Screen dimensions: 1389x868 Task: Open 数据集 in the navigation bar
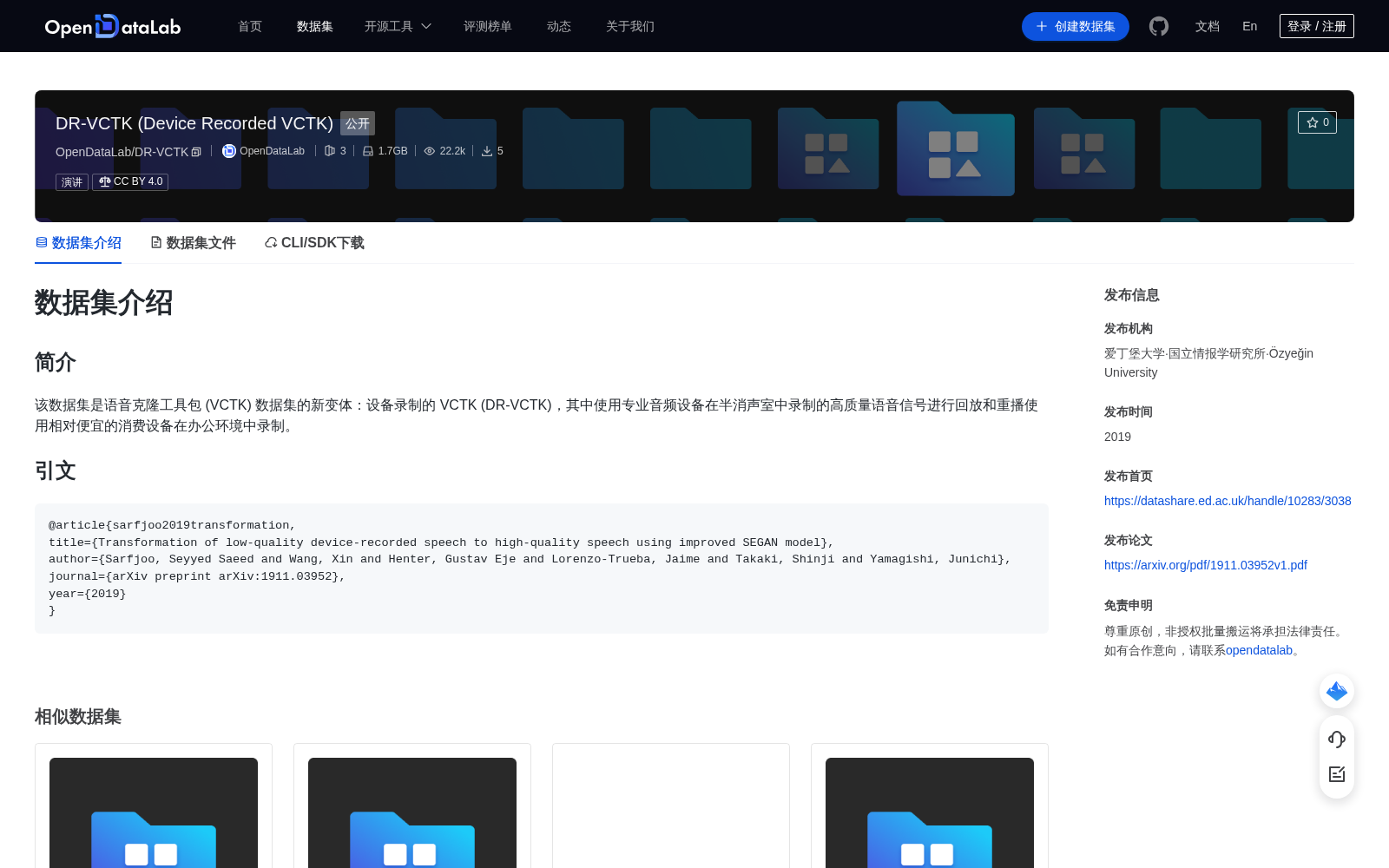coord(315,26)
